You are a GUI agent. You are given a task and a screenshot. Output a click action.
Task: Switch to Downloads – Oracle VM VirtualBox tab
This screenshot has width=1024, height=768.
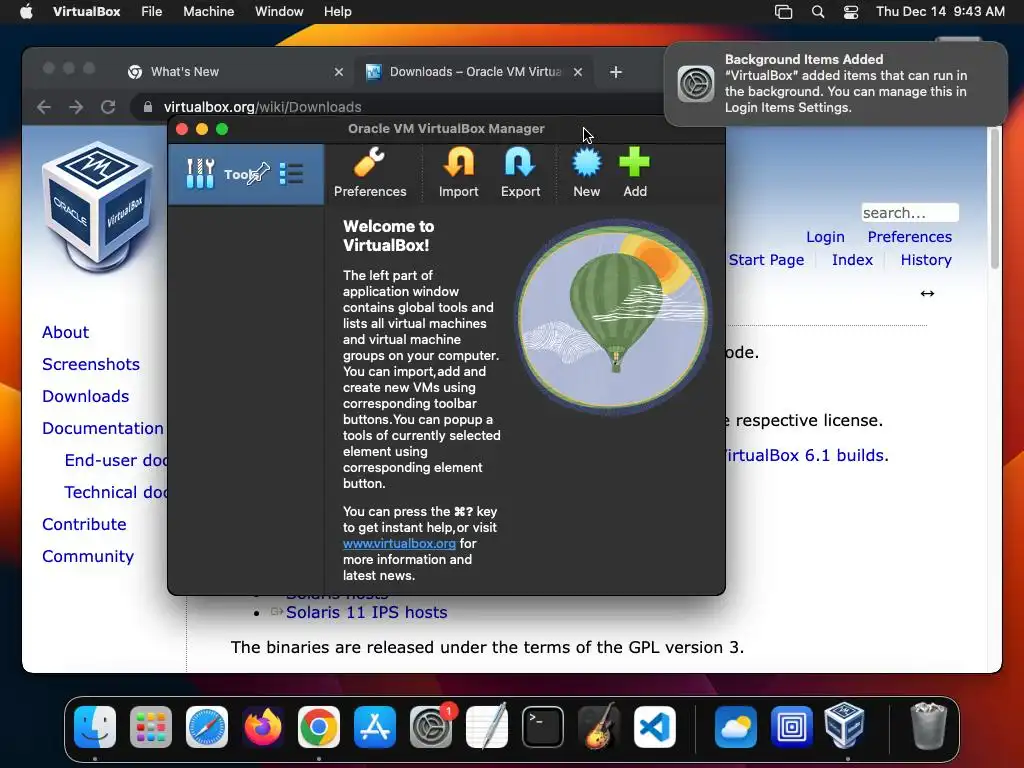pyautogui.click(x=475, y=72)
